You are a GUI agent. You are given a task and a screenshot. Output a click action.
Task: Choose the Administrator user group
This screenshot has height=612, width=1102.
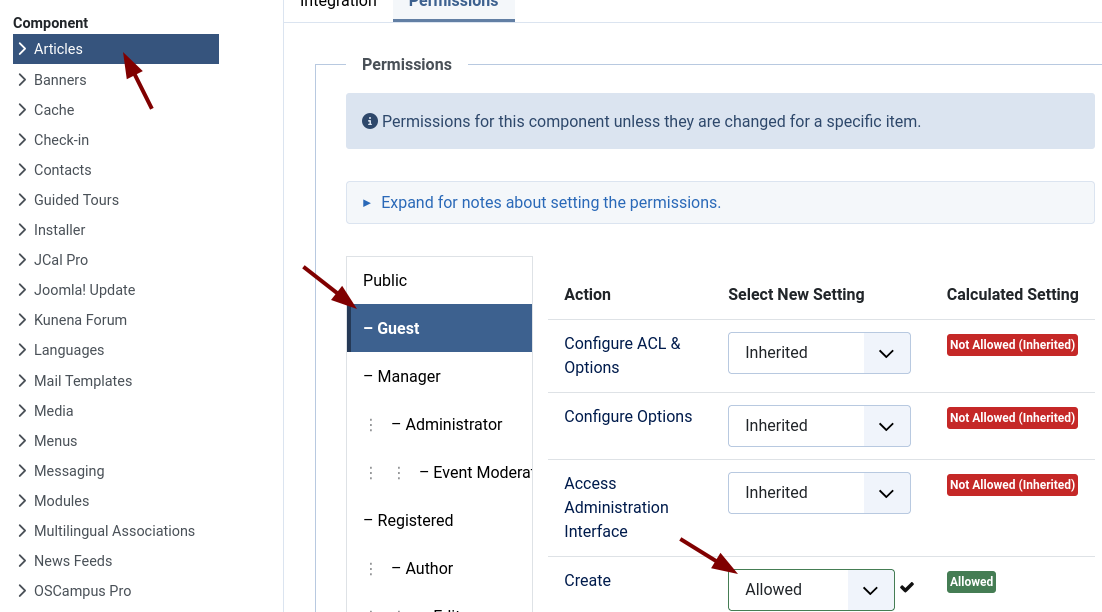click(x=453, y=425)
